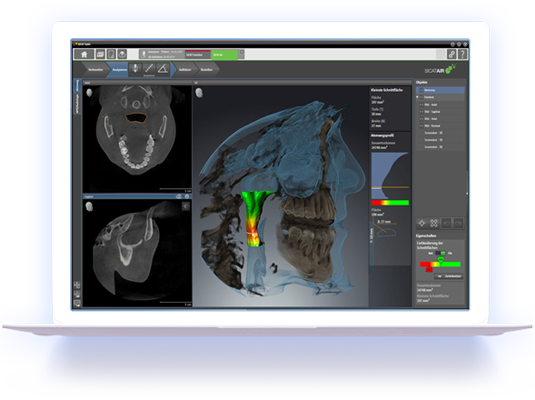The image size is (535, 400).
Task: Hide the Bild Sagittal object entry
Action: (421, 112)
